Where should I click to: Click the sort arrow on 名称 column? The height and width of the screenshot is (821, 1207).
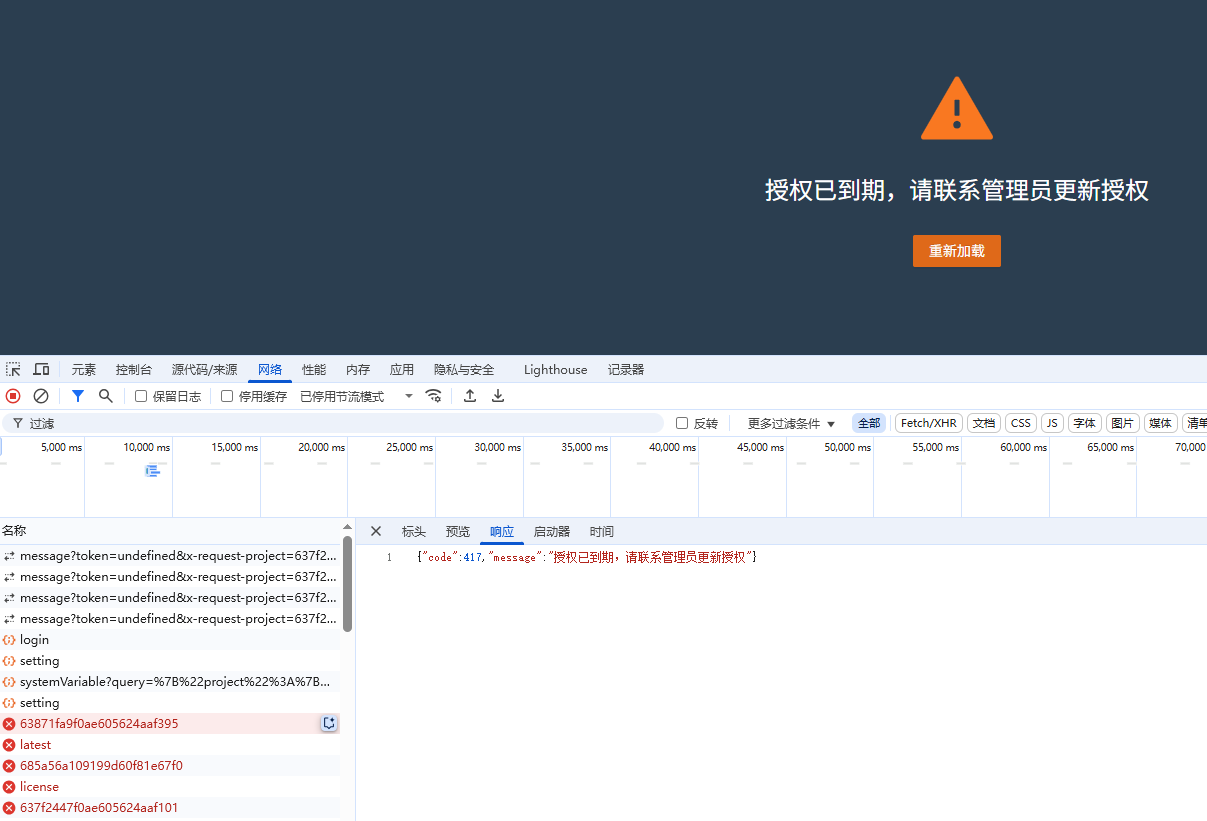pyautogui.click(x=347, y=529)
